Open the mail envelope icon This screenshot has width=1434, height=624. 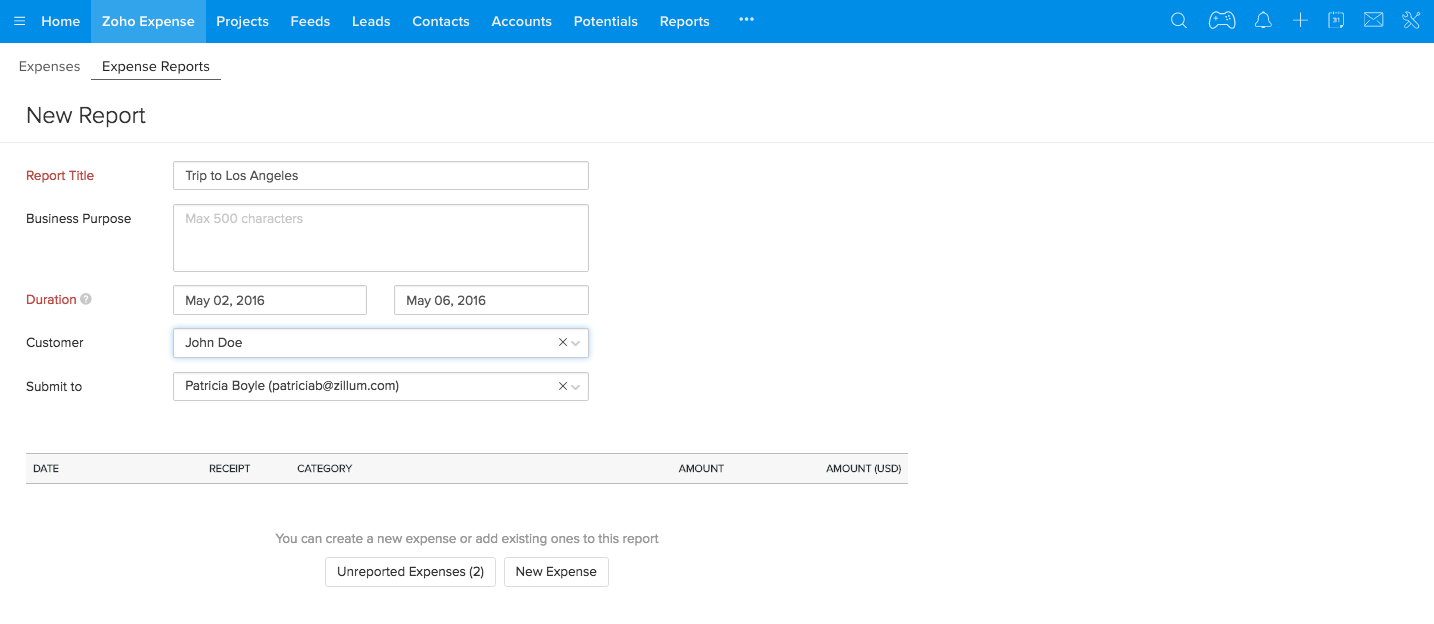pos(1373,19)
